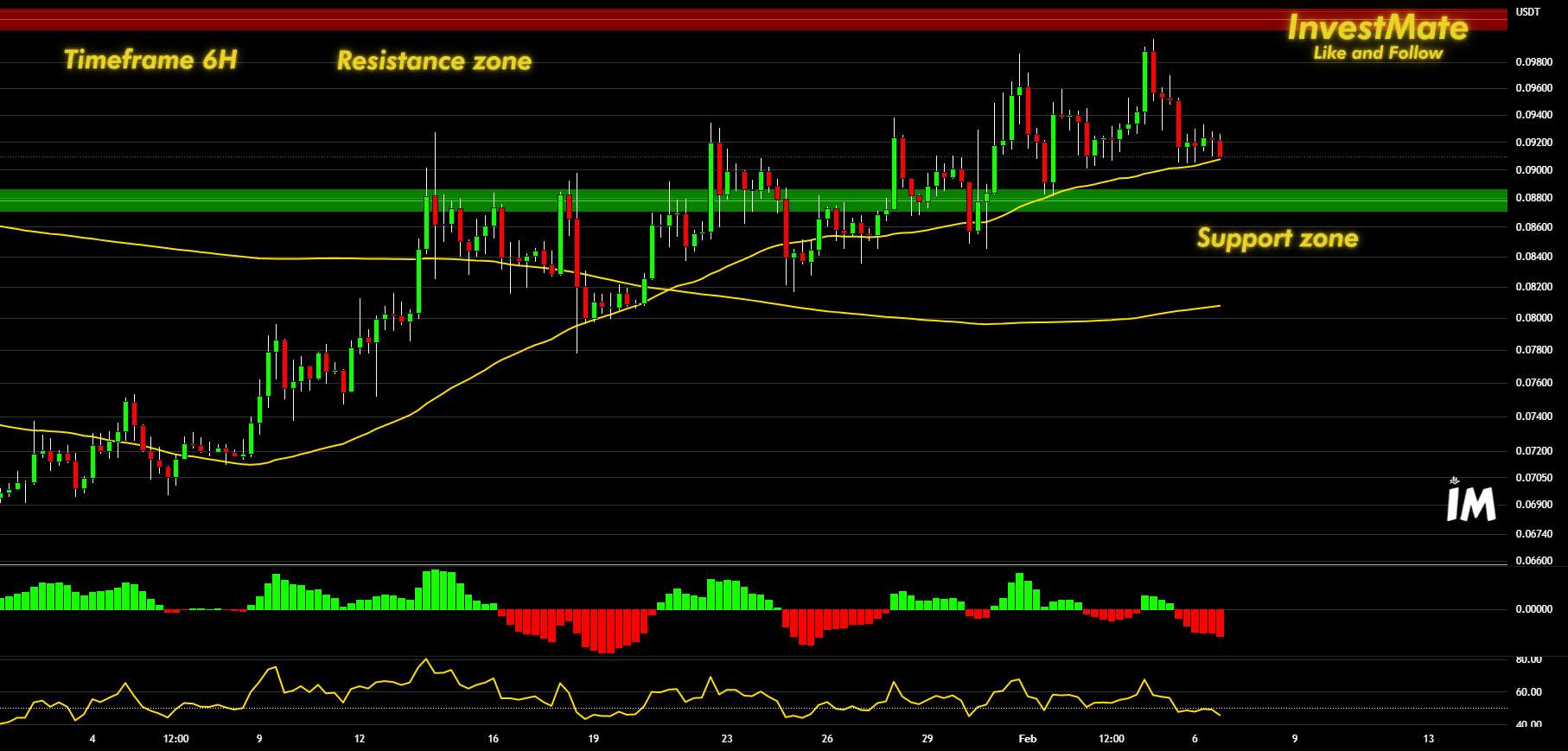Click the '4' date label on time axis
This screenshot has height=751, width=1568.
pos(92,739)
